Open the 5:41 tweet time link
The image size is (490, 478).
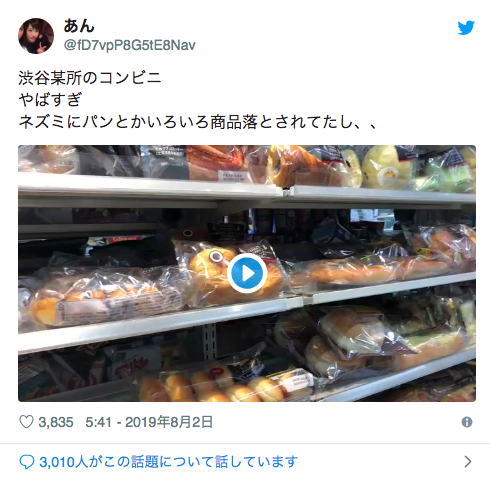[98, 422]
